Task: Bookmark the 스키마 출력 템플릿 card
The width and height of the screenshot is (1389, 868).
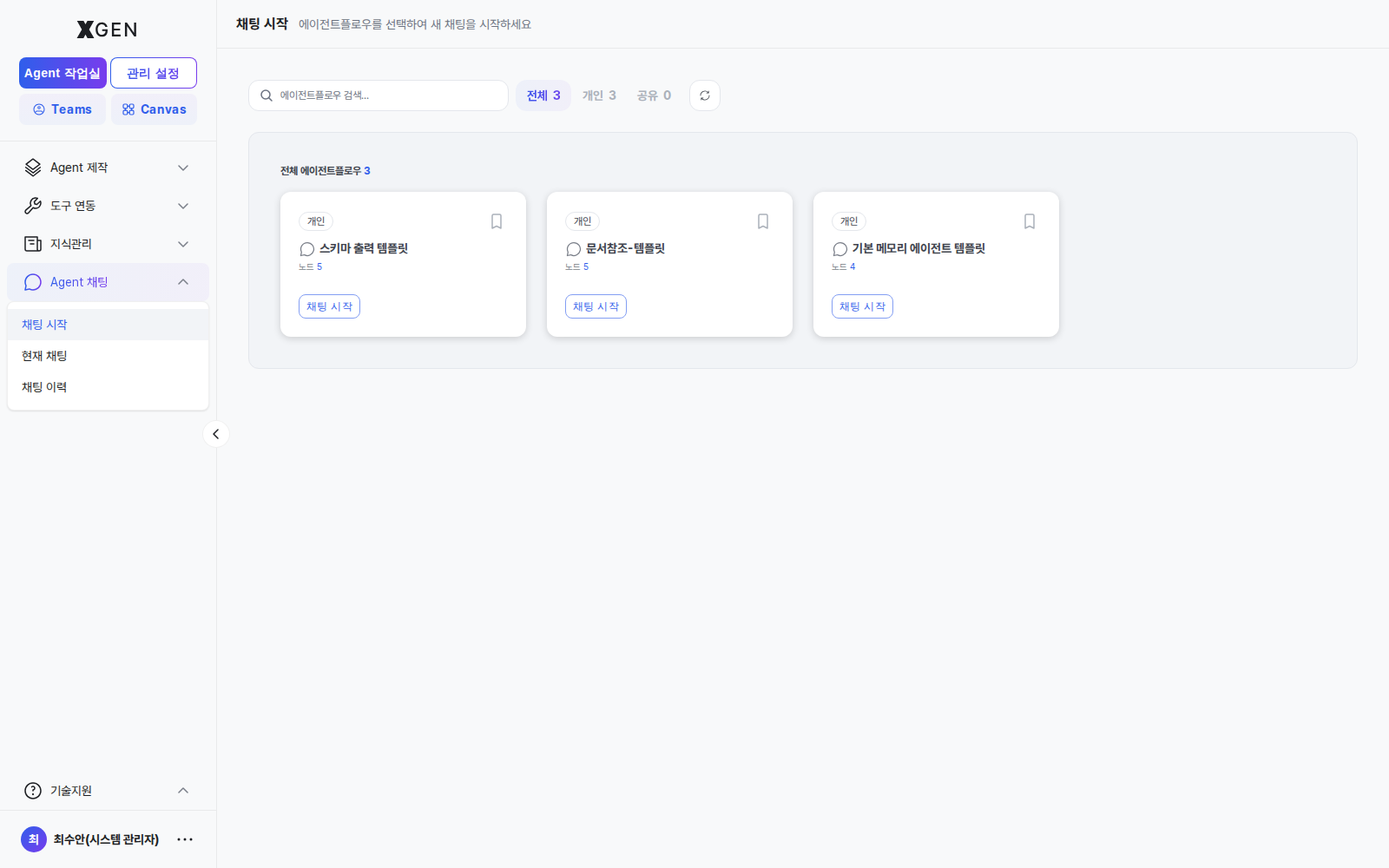Action: [497, 221]
